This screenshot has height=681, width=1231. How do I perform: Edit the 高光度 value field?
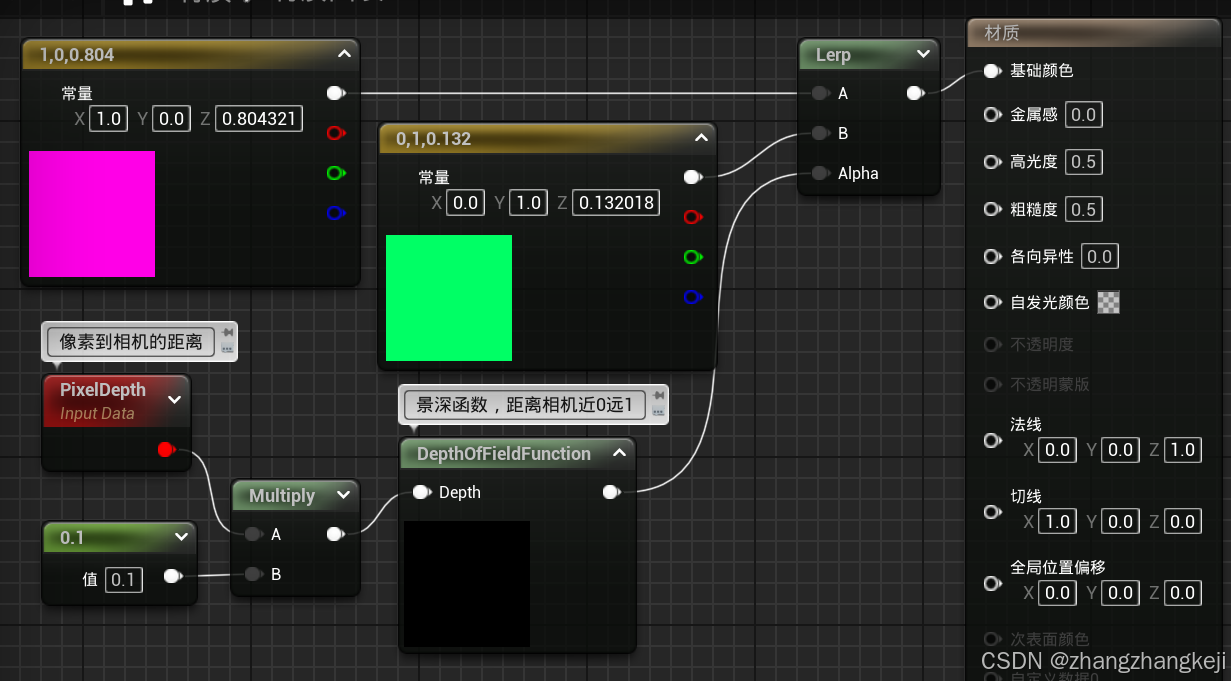click(1084, 162)
